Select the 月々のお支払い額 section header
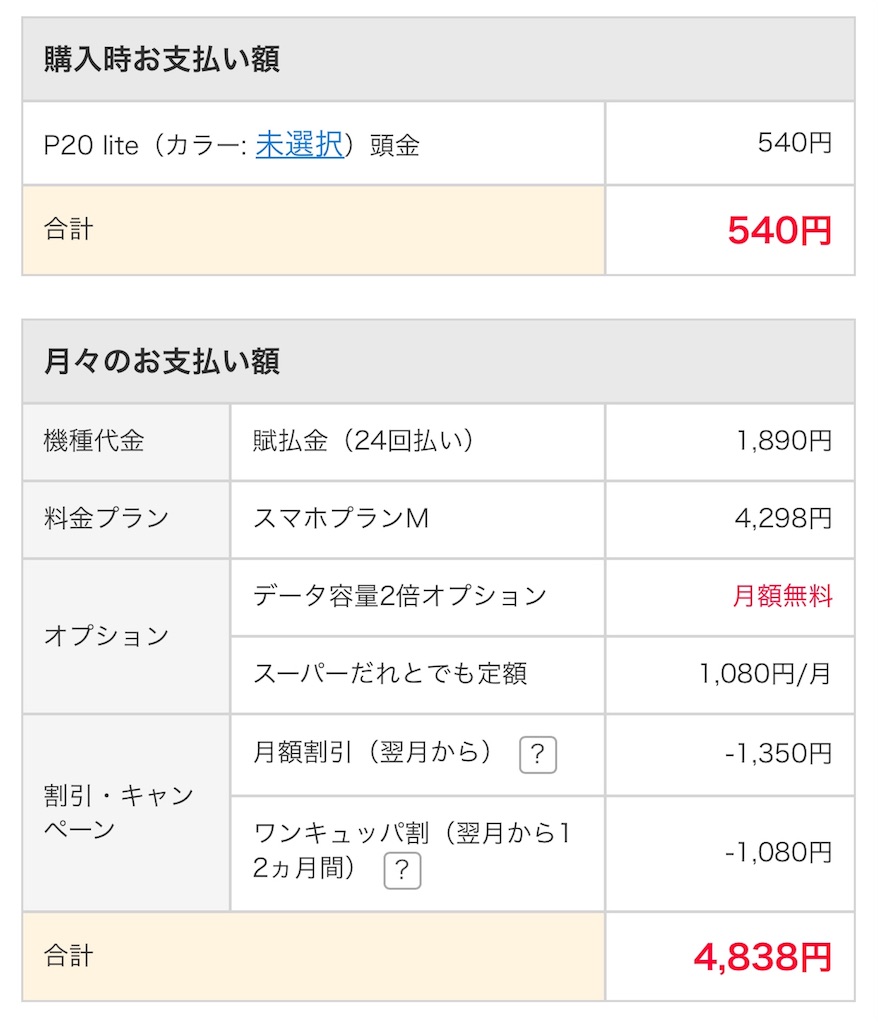The height and width of the screenshot is (1024, 878). (162, 361)
